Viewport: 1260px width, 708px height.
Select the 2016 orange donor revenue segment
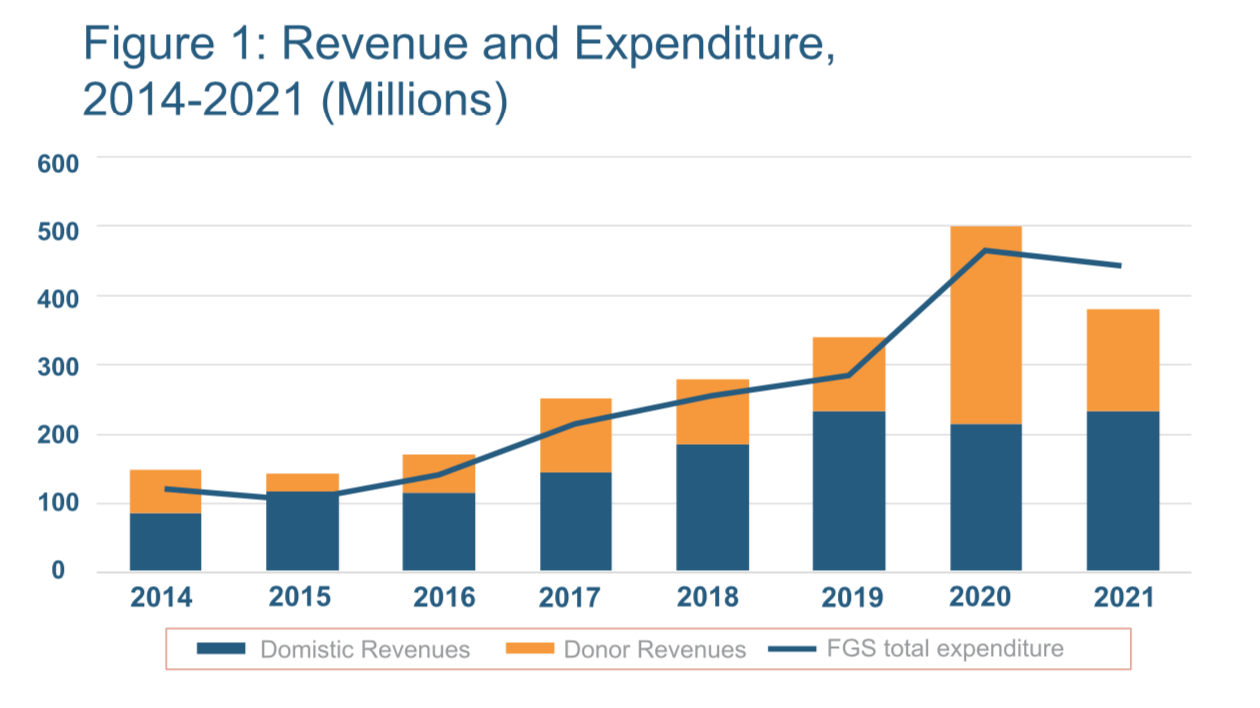point(439,474)
